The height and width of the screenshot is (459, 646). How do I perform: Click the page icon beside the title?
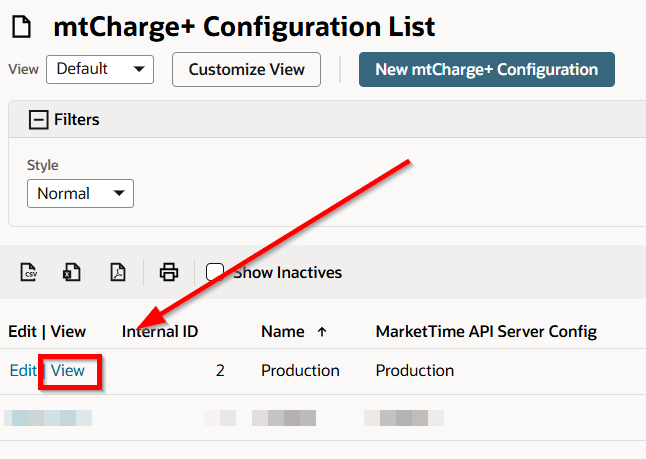21,27
